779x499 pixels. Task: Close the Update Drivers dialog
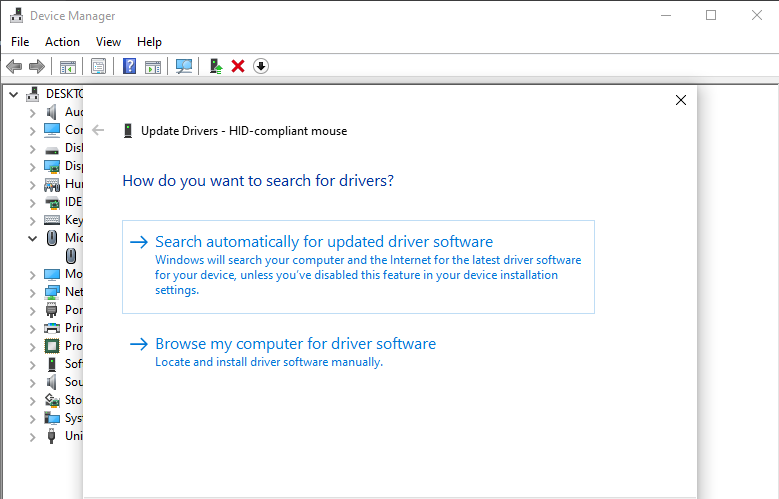[681, 100]
